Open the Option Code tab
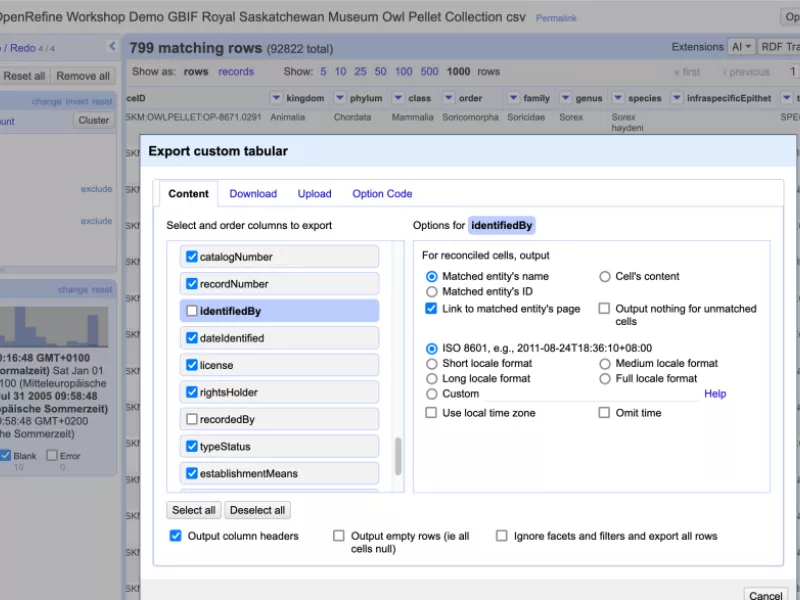Screen dimensions: 800x600 click(x=381, y=193)
